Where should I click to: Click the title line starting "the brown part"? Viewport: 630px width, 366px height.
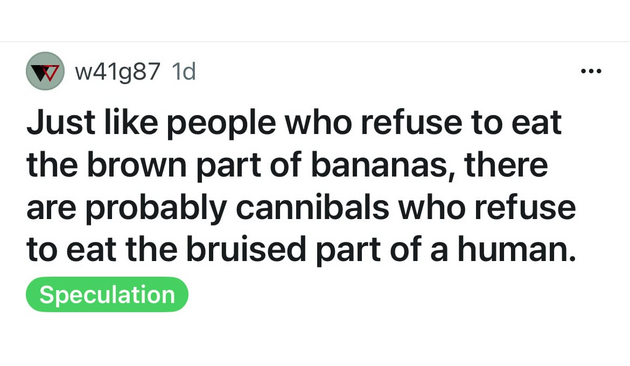(287, 165)
